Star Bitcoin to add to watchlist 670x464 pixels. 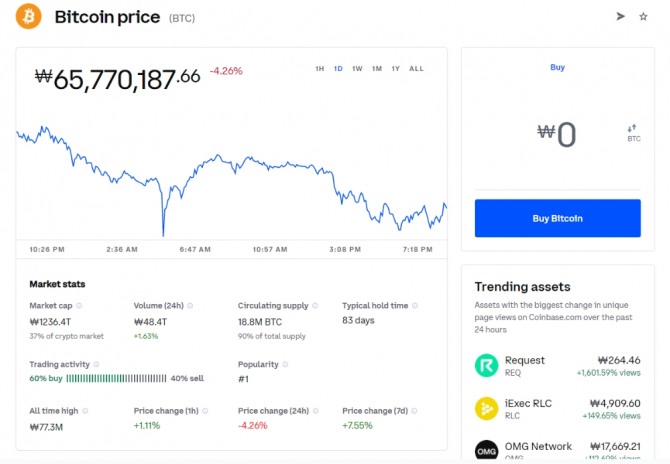click(x=643, y=16)
